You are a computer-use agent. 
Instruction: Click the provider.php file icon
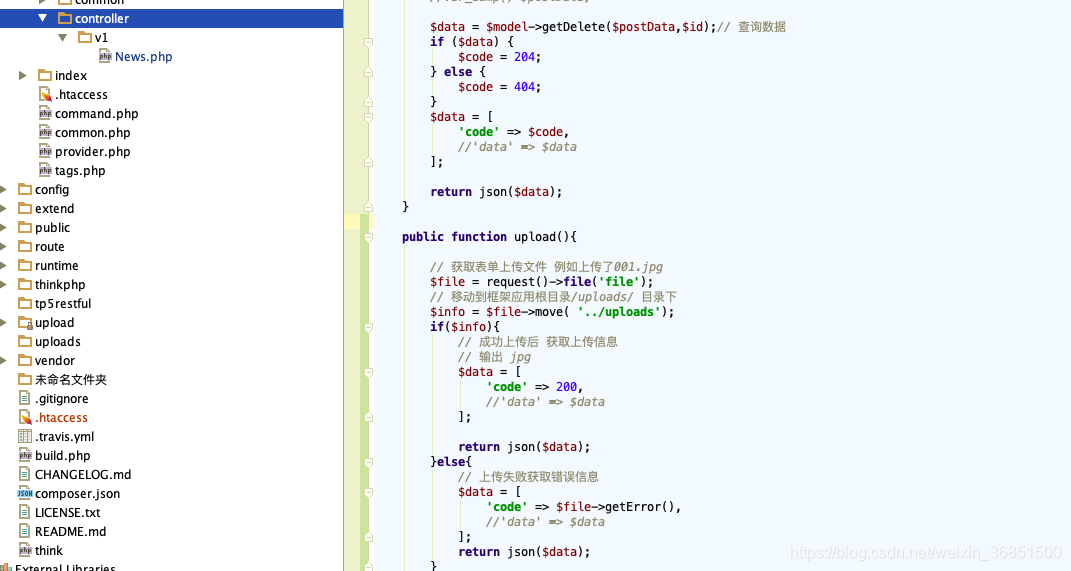pos(45,152)
